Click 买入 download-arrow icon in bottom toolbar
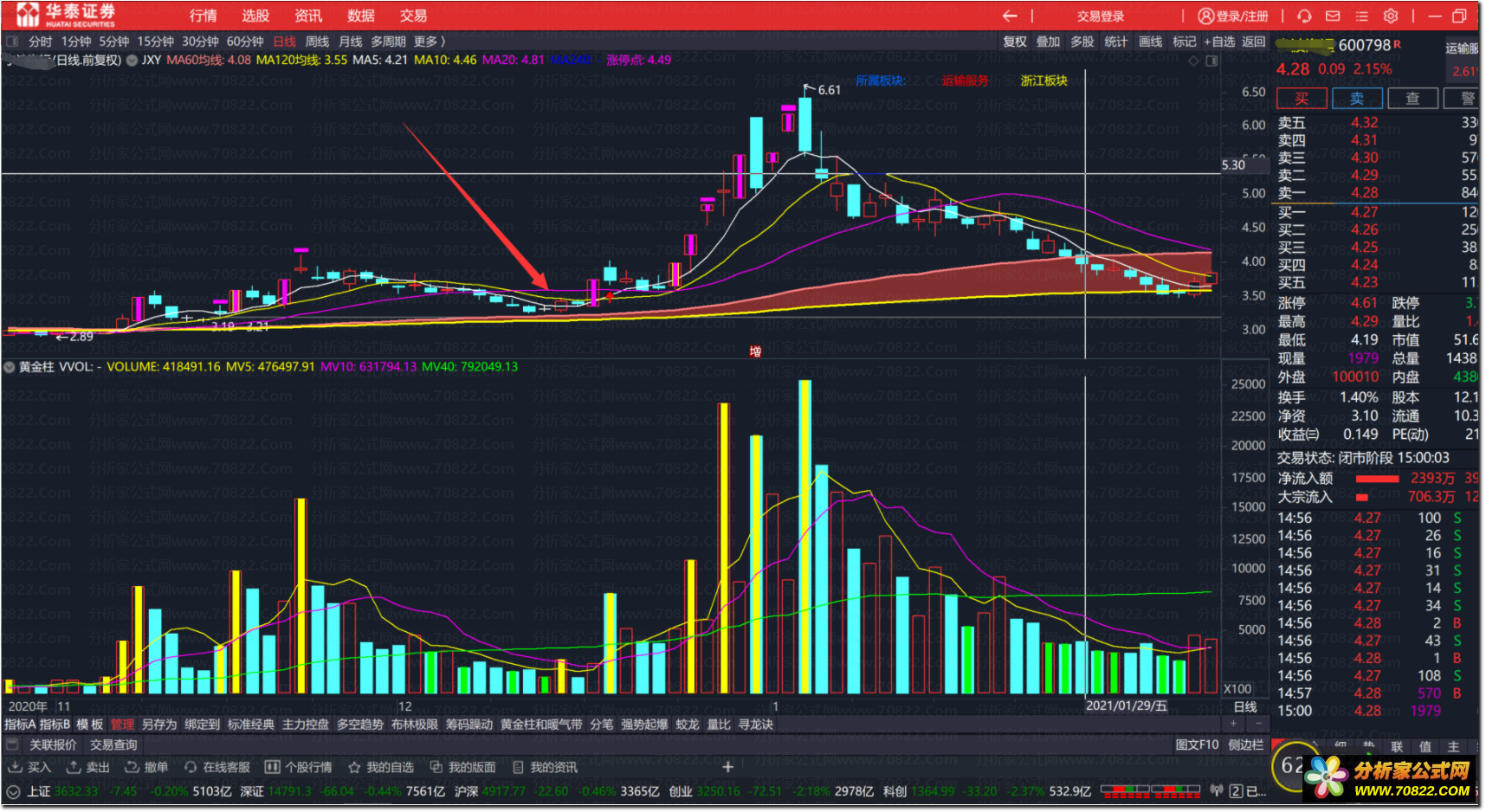Screen dimensions: 1486x812 [x=16, y=767]
